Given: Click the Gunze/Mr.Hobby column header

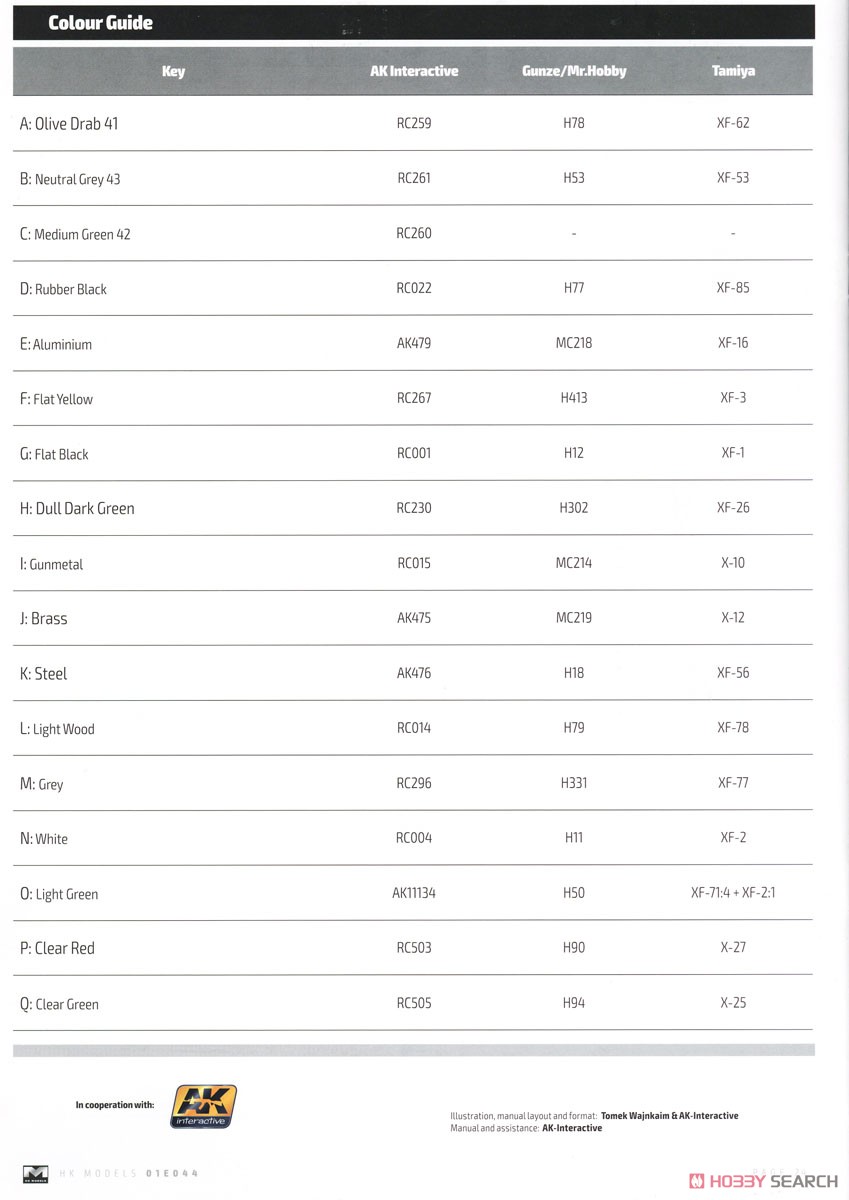Looking at the screenshot, I should coord(574,71).
